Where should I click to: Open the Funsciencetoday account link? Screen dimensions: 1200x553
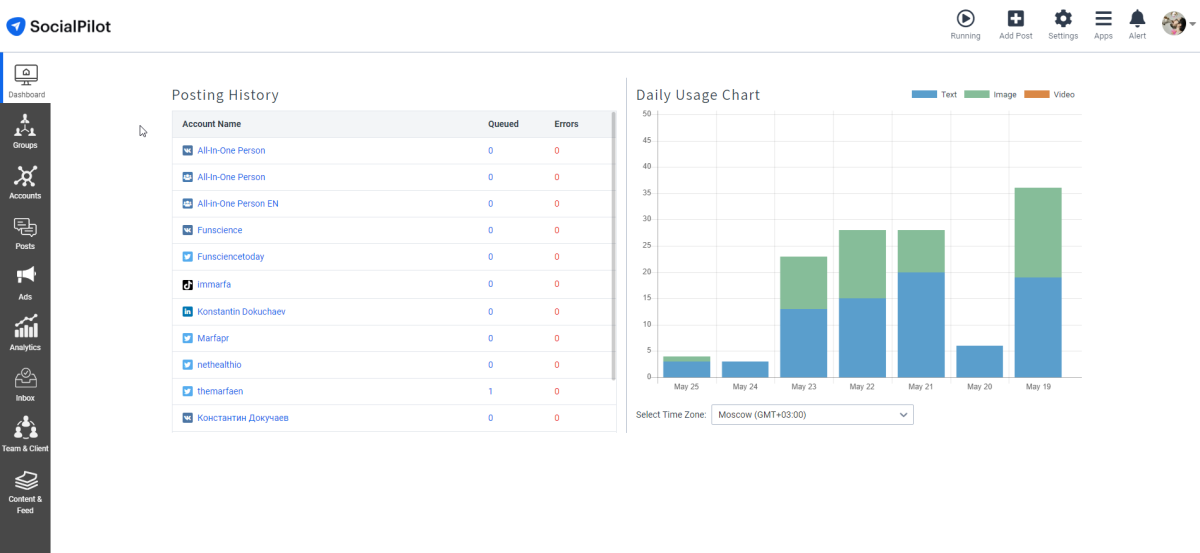pyautogui.click(x=231, y=257)
